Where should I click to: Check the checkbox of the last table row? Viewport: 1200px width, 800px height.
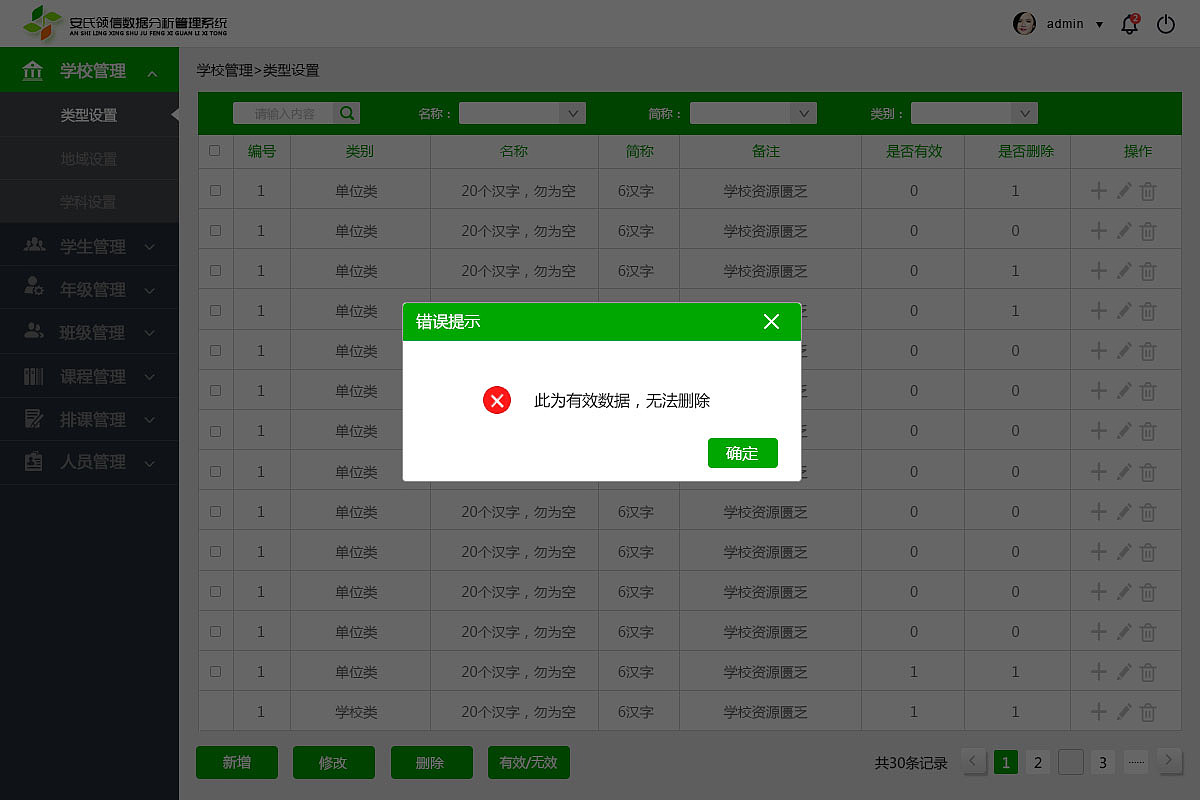tap(215, 711)
